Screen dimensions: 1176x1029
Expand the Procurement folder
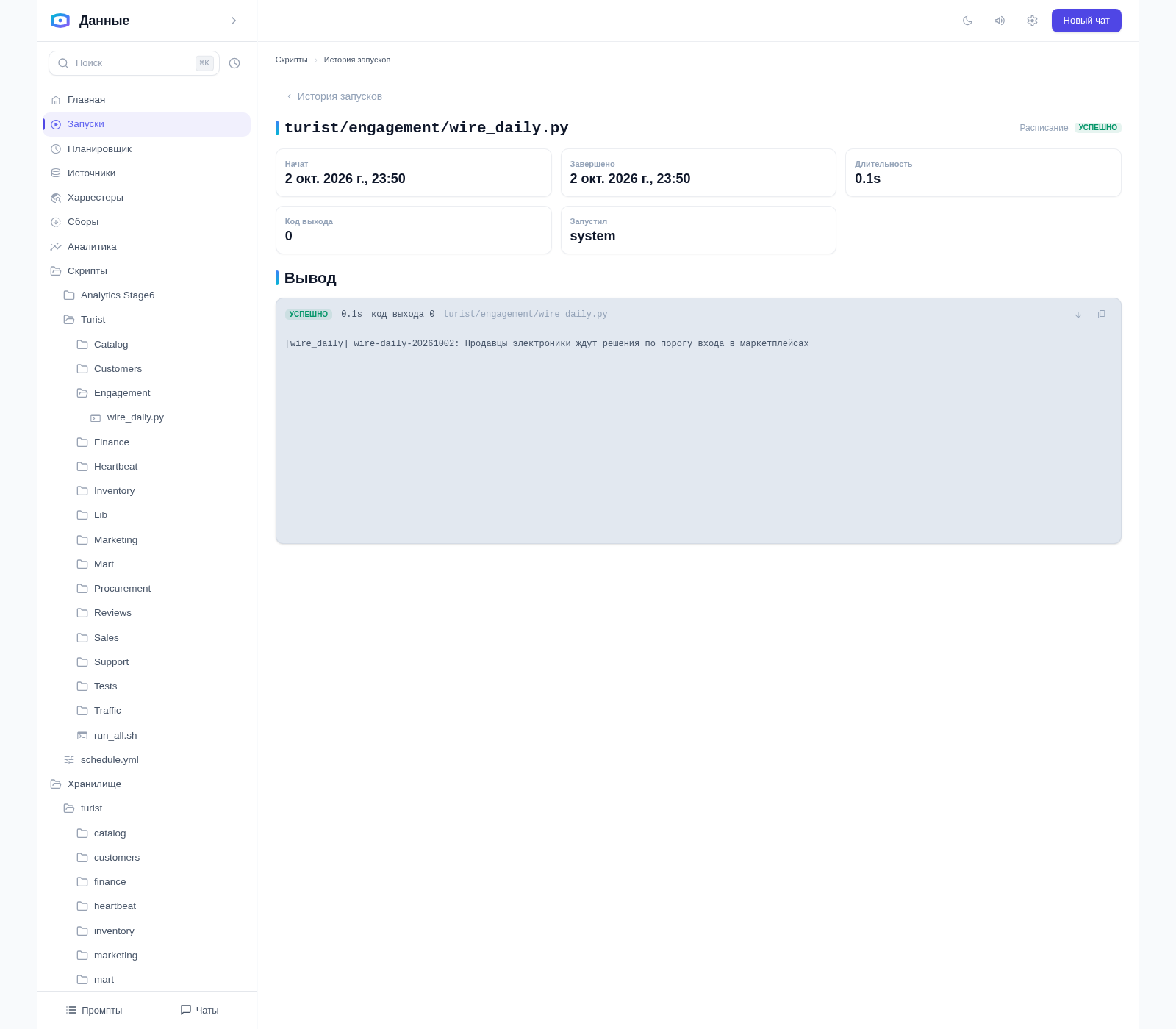click(146, 589)
